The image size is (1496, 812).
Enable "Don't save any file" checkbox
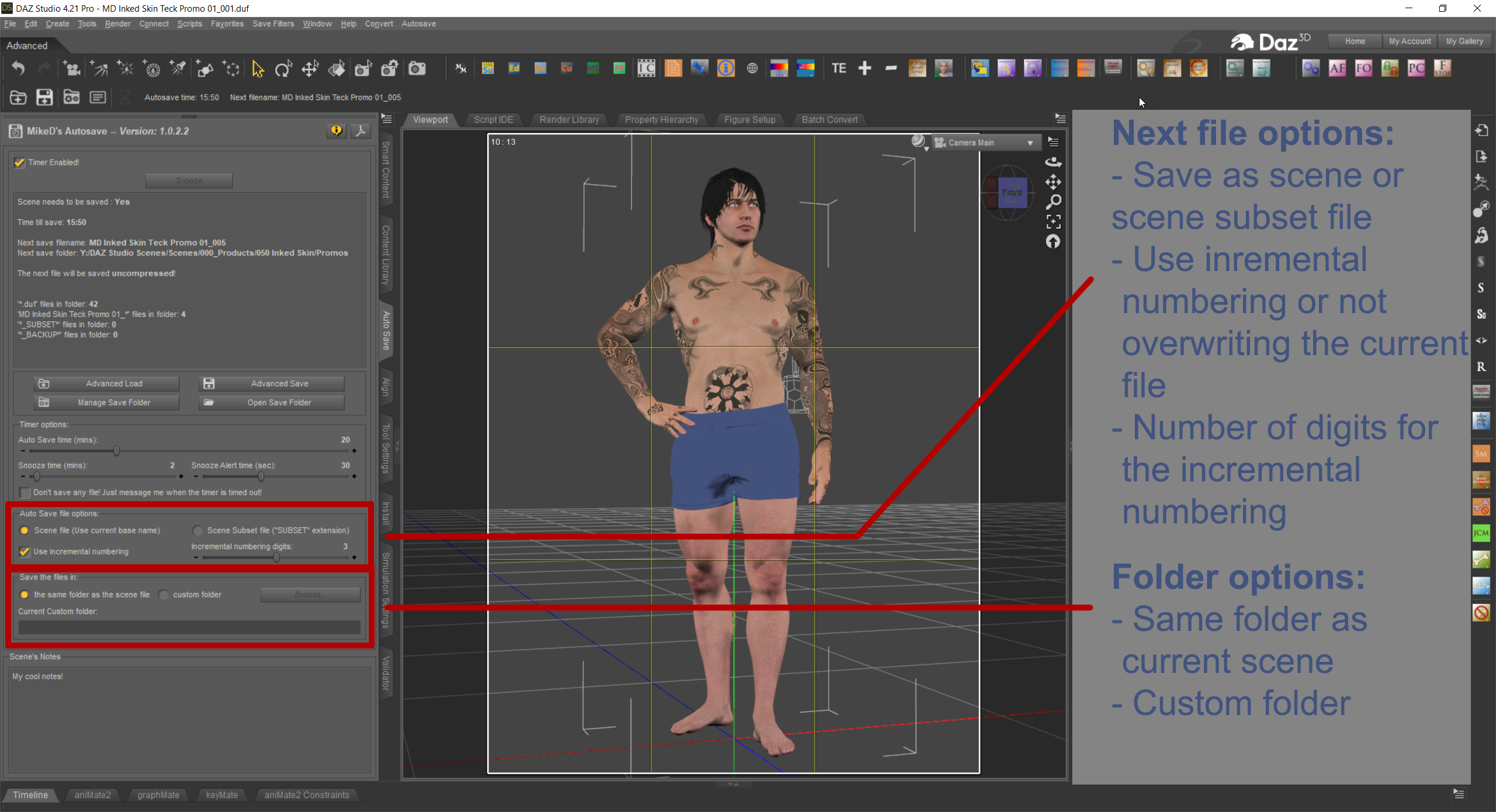[25, 492]
